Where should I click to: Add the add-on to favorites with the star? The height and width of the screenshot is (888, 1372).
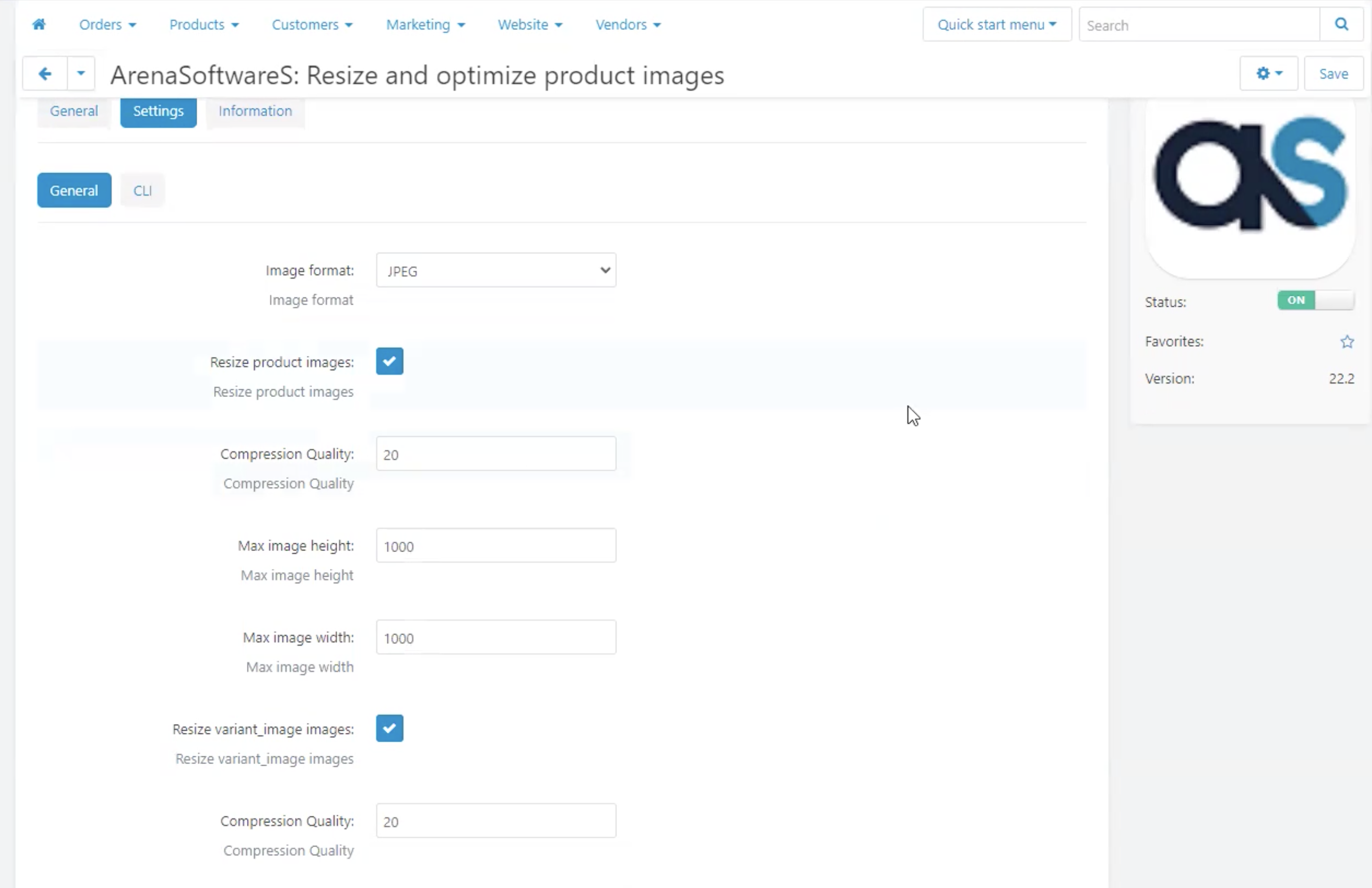1346,342
